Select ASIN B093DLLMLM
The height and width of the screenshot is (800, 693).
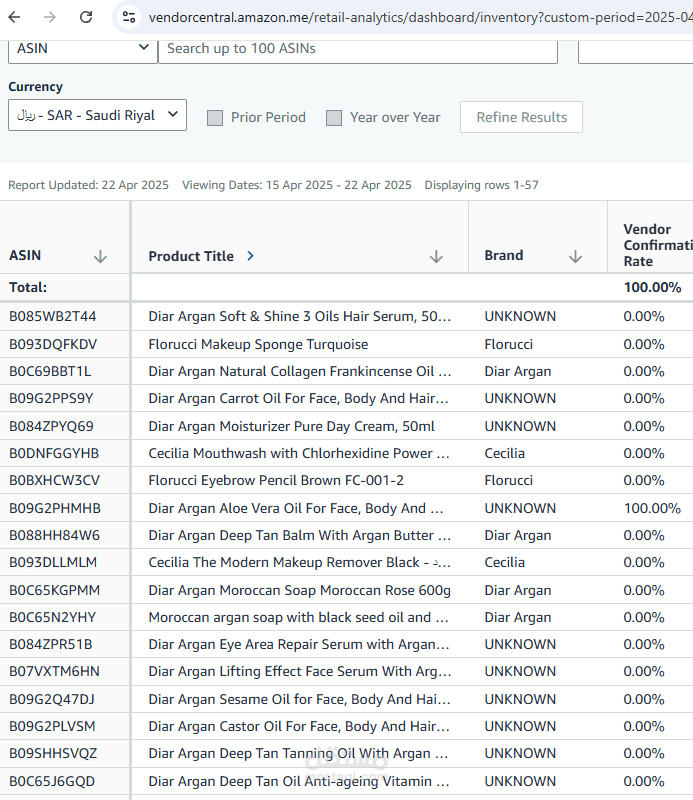[53, 563]
